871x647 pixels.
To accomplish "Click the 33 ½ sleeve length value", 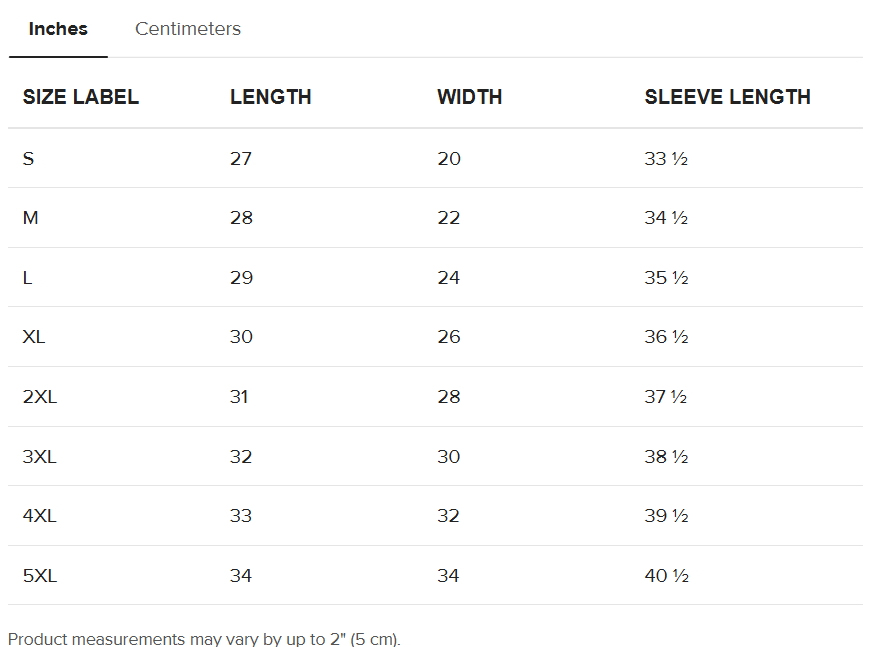I will 666,158.
